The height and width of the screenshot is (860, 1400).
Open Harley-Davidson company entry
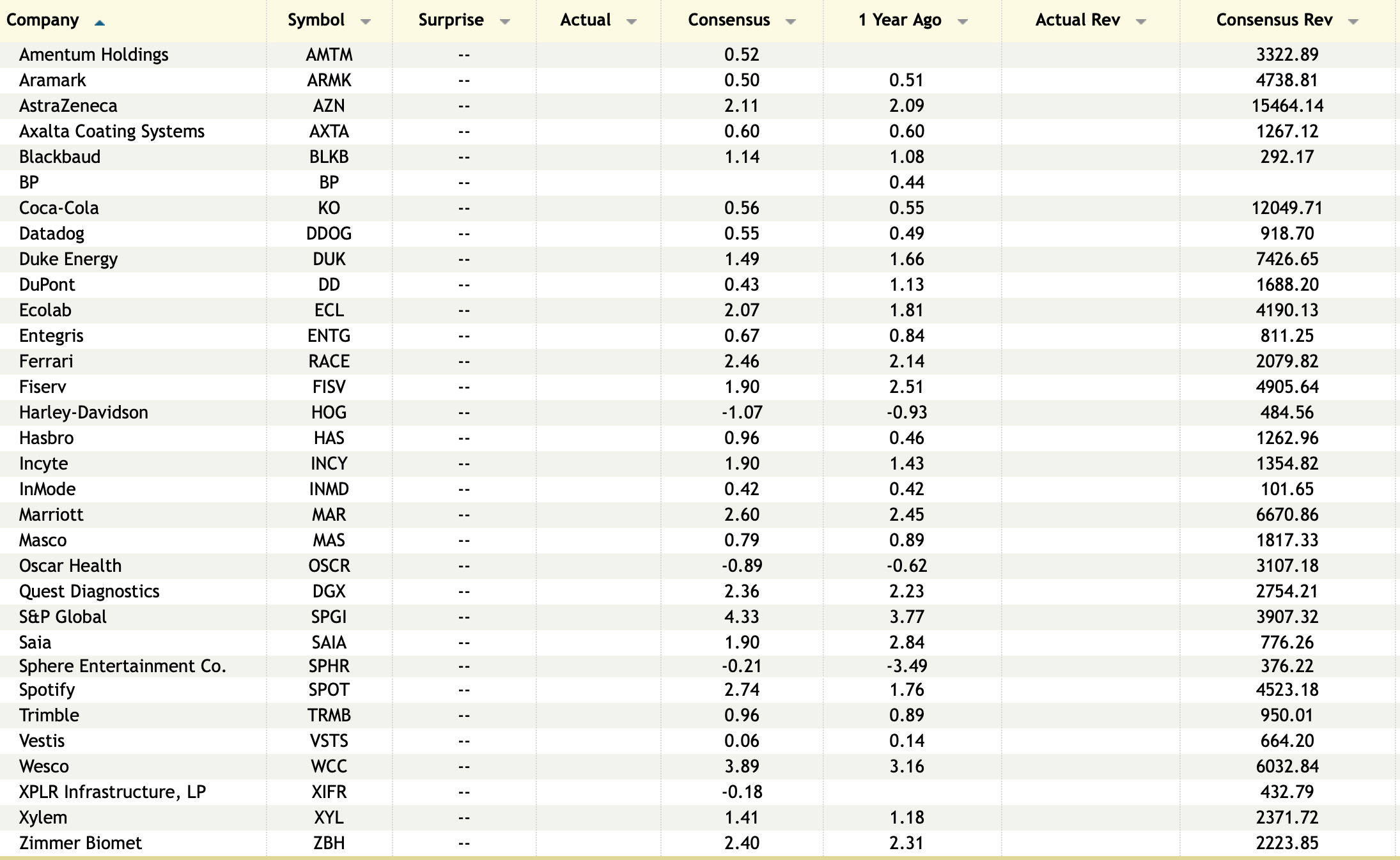pyautogui.click(x=84, y=413)
